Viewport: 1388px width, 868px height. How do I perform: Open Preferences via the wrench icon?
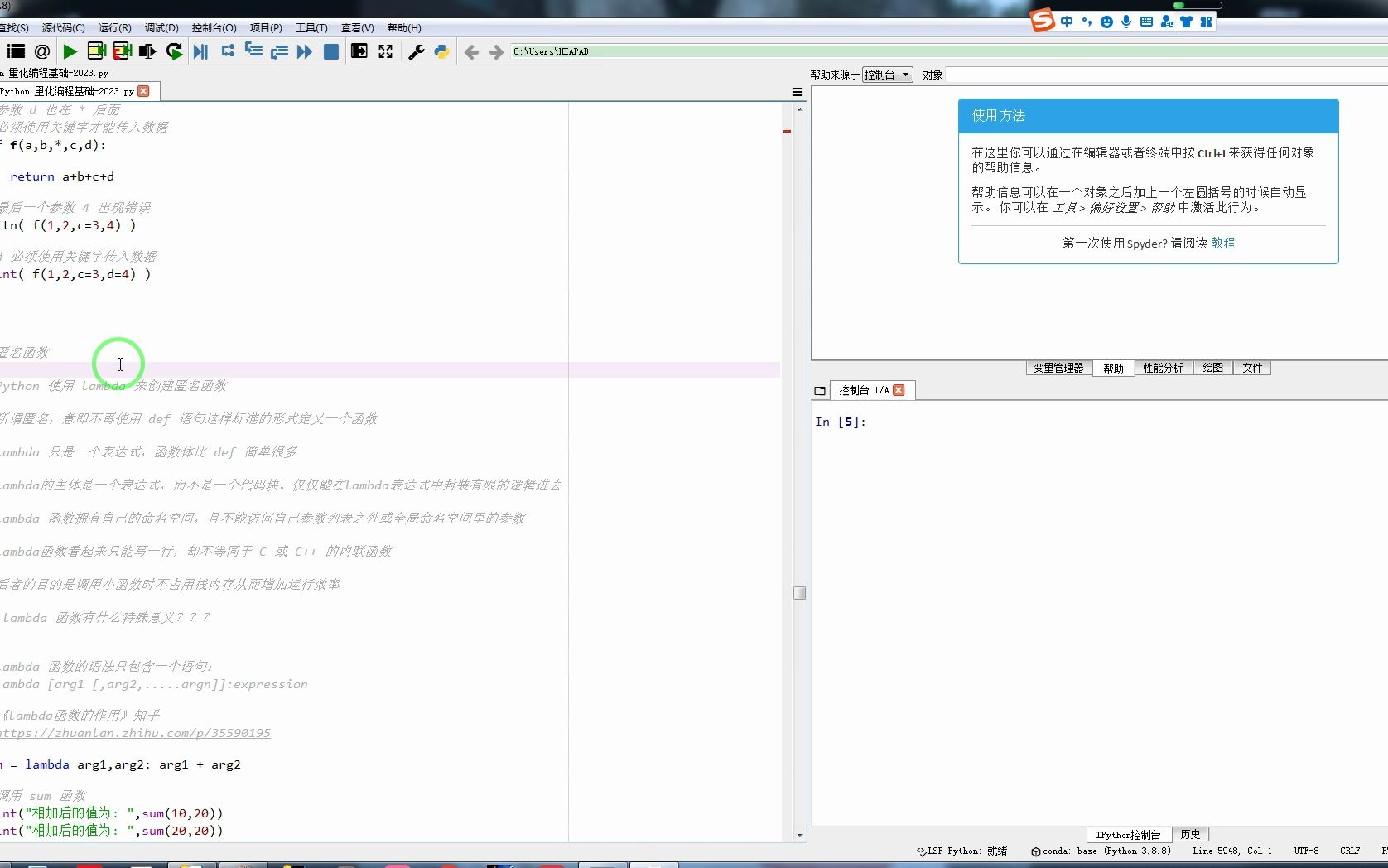click(417, 51)
